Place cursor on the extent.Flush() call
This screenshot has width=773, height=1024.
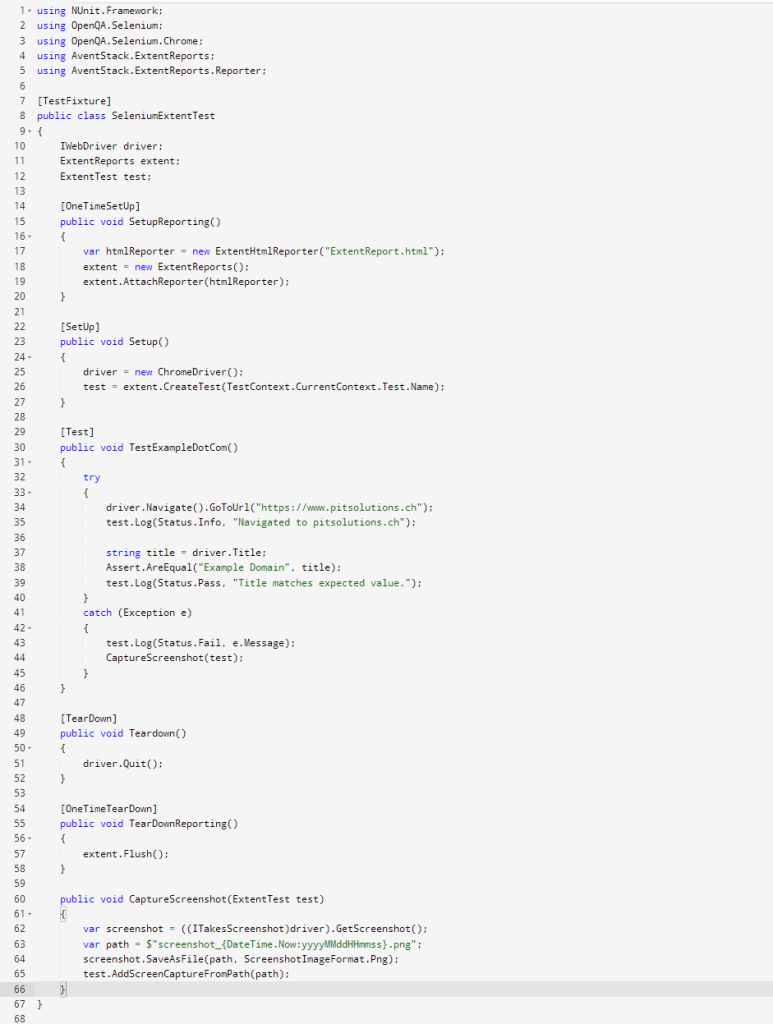tap(126, 854)
